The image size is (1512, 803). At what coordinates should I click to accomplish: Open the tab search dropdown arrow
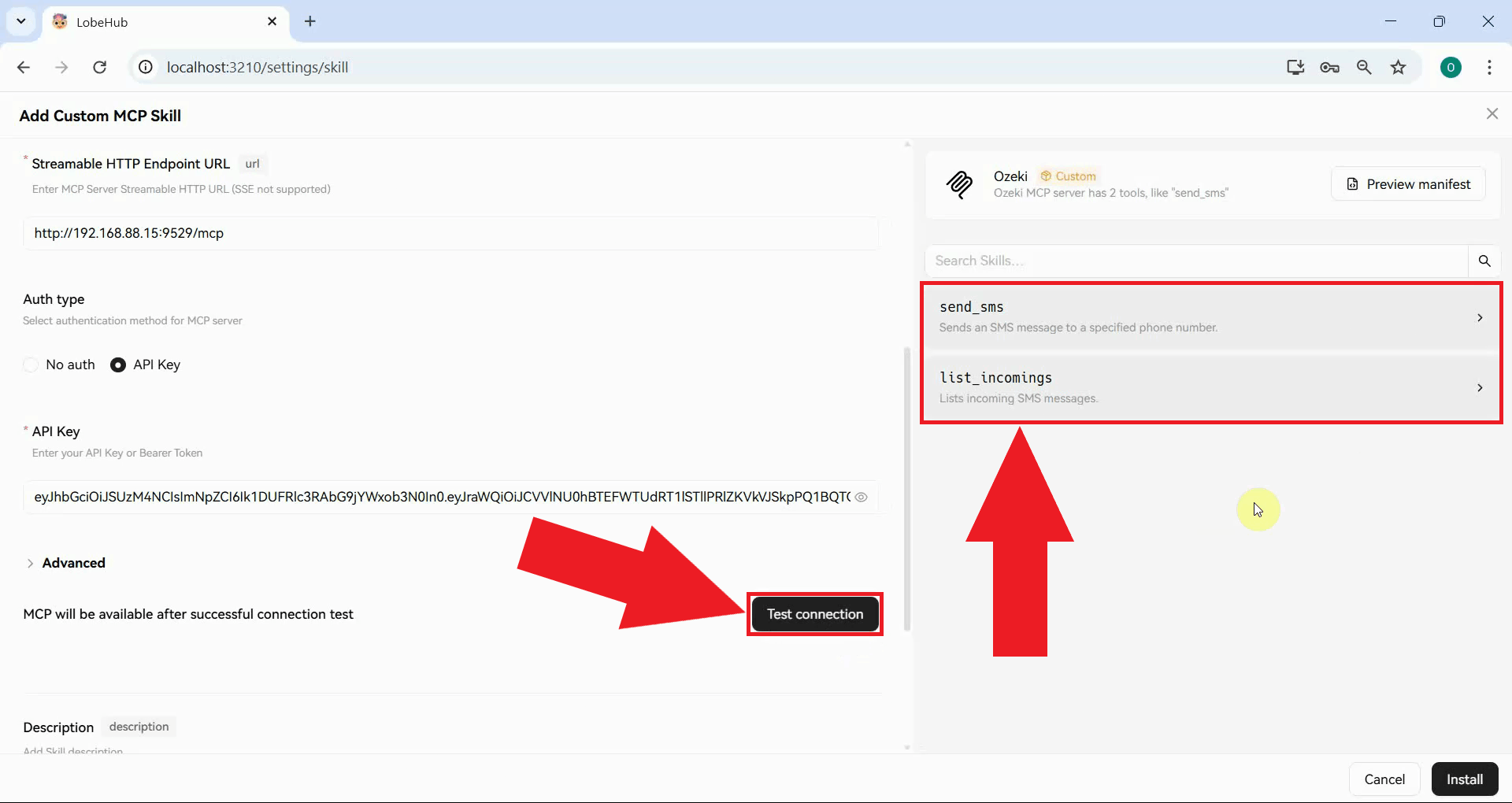tap(21, 21)
